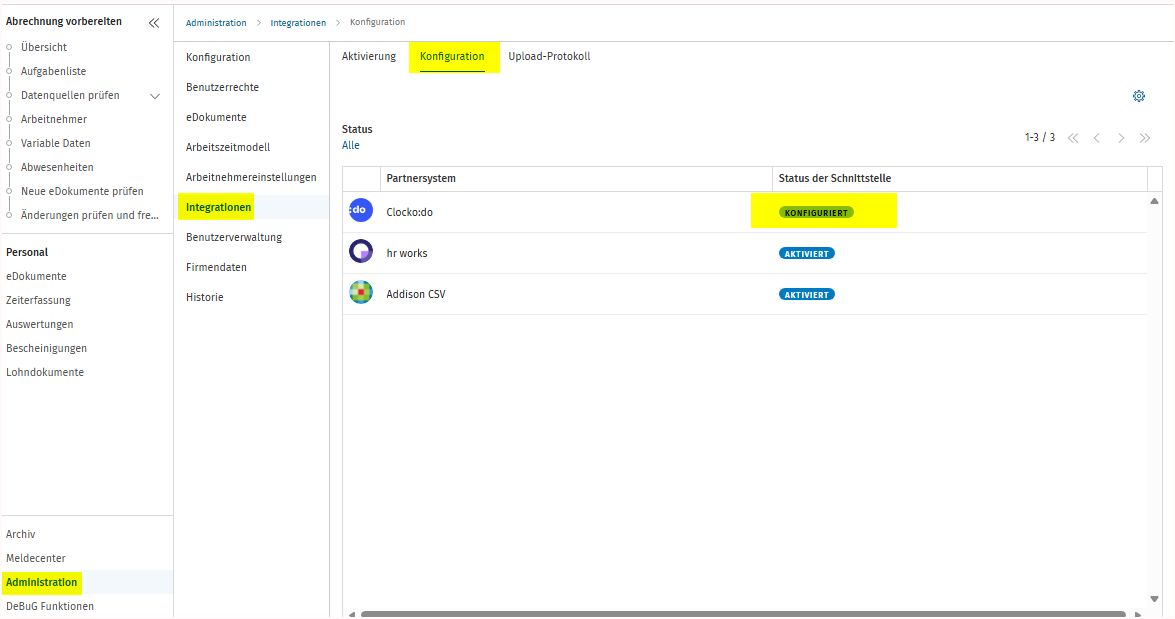Open Historie in admin menu

[x=205, y=297]
